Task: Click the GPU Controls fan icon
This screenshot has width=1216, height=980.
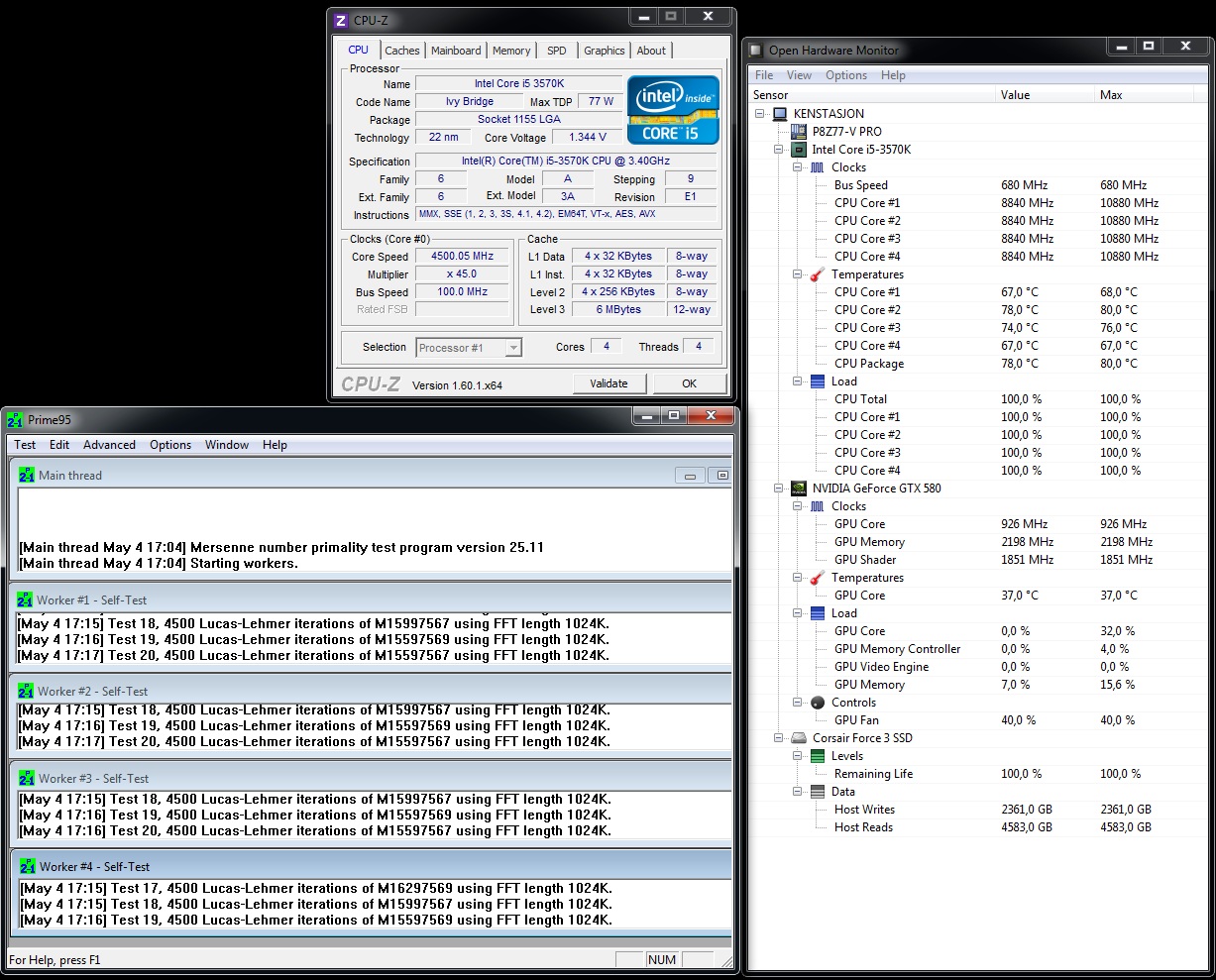Action: 818,703
